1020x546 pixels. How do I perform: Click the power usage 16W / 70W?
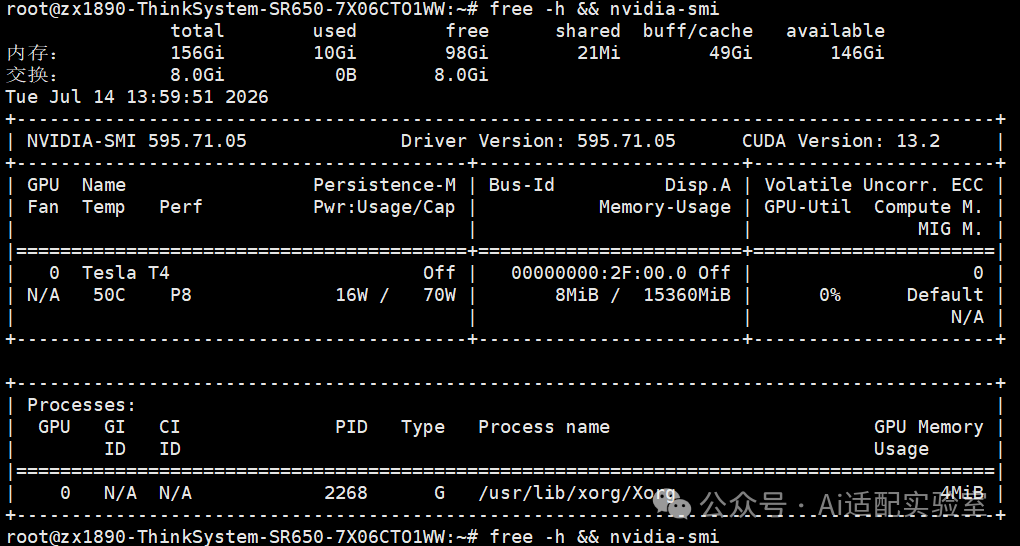[396, 295]
